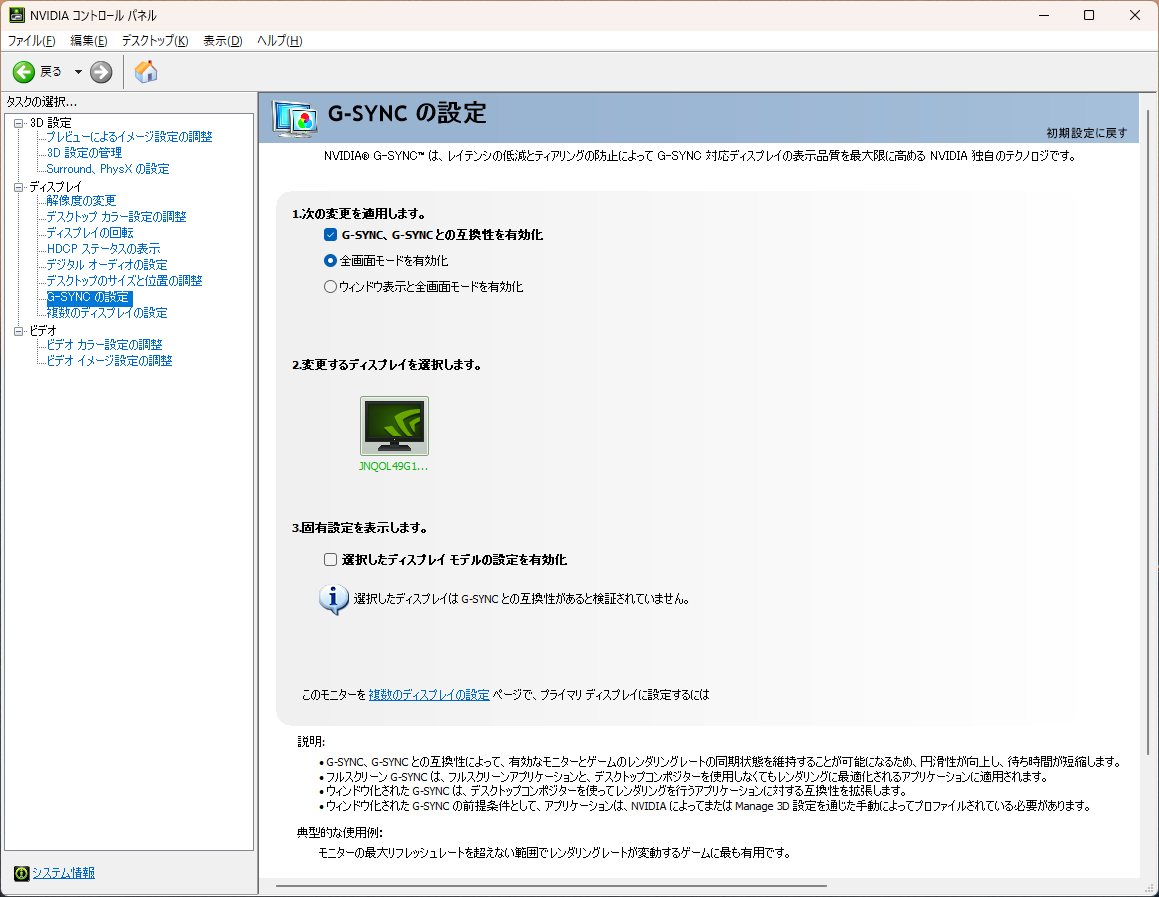Open the 複数のディスプレイの設定 hyperlink in panel
1159x897 pixels.
[x=429, y=695]
